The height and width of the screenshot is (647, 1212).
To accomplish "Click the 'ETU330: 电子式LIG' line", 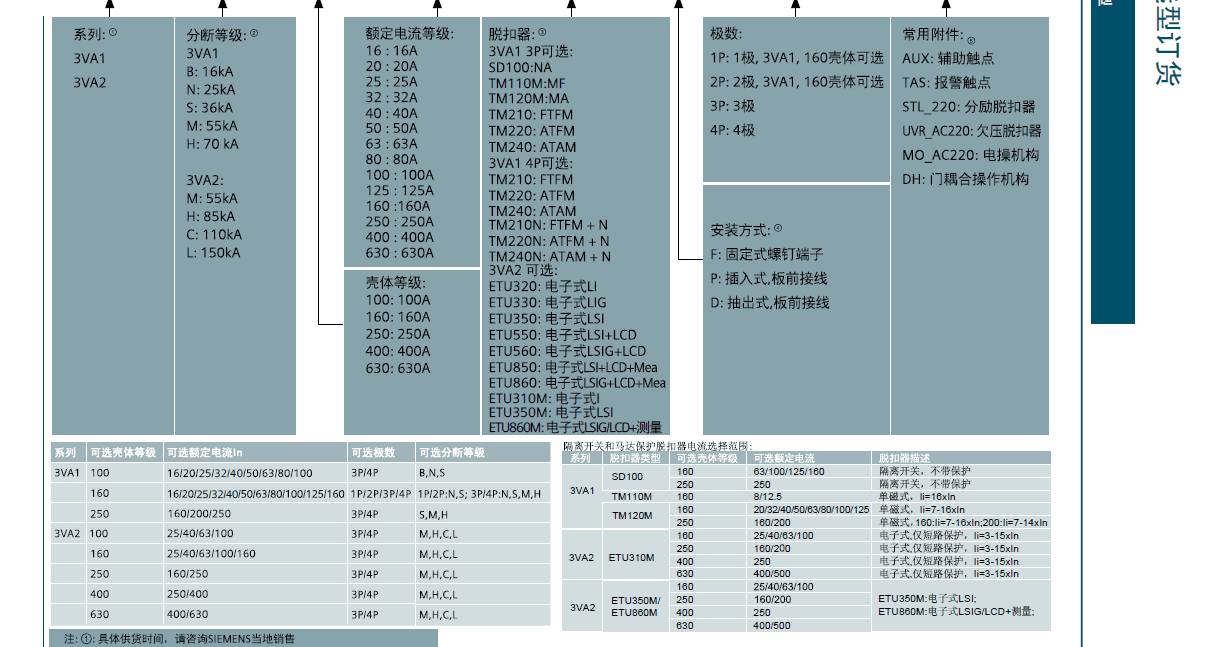I will pos(548,303).
